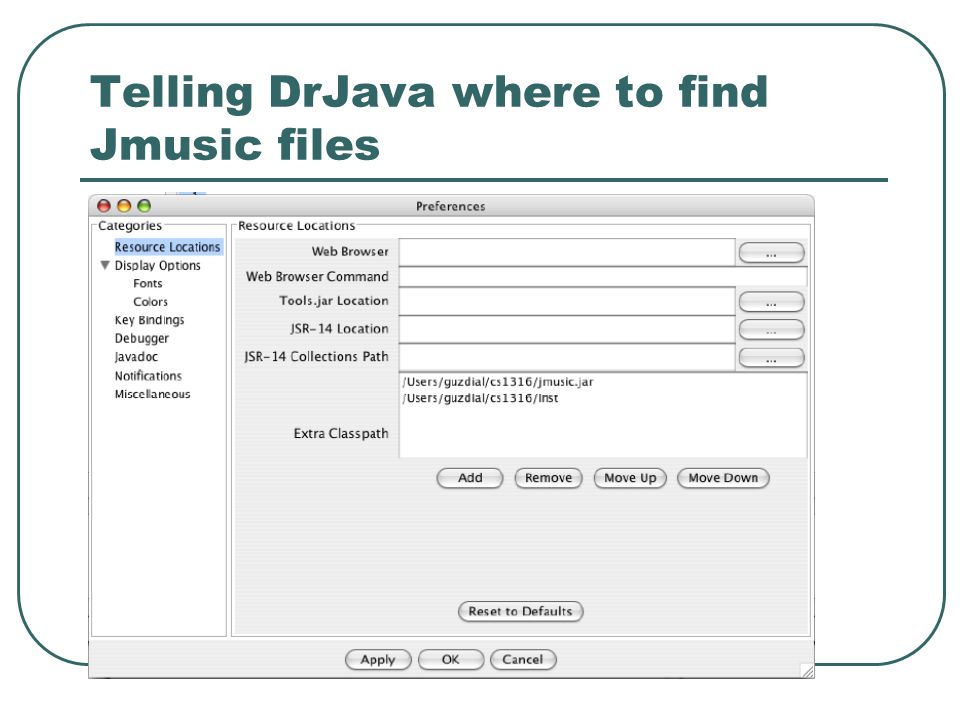The image size is (960, 720).
Task: Collapse the Display Options triangle
Action: (105, 265)
